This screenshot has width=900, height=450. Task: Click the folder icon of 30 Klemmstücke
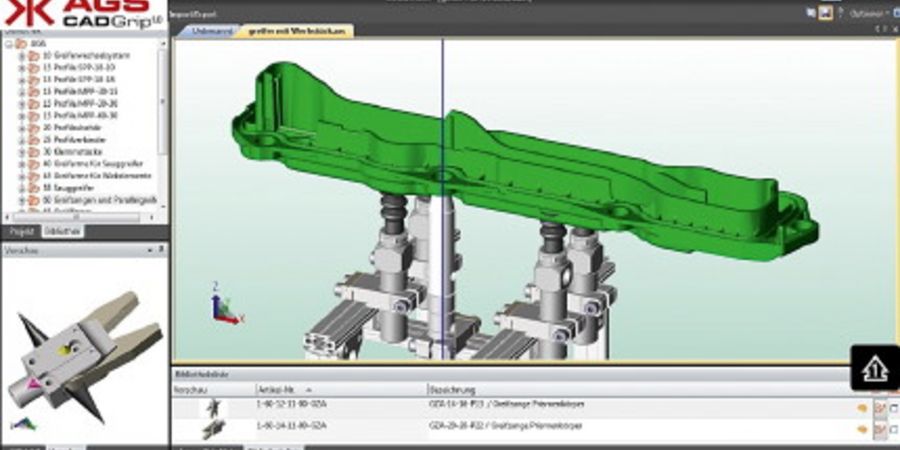point(34,150)
